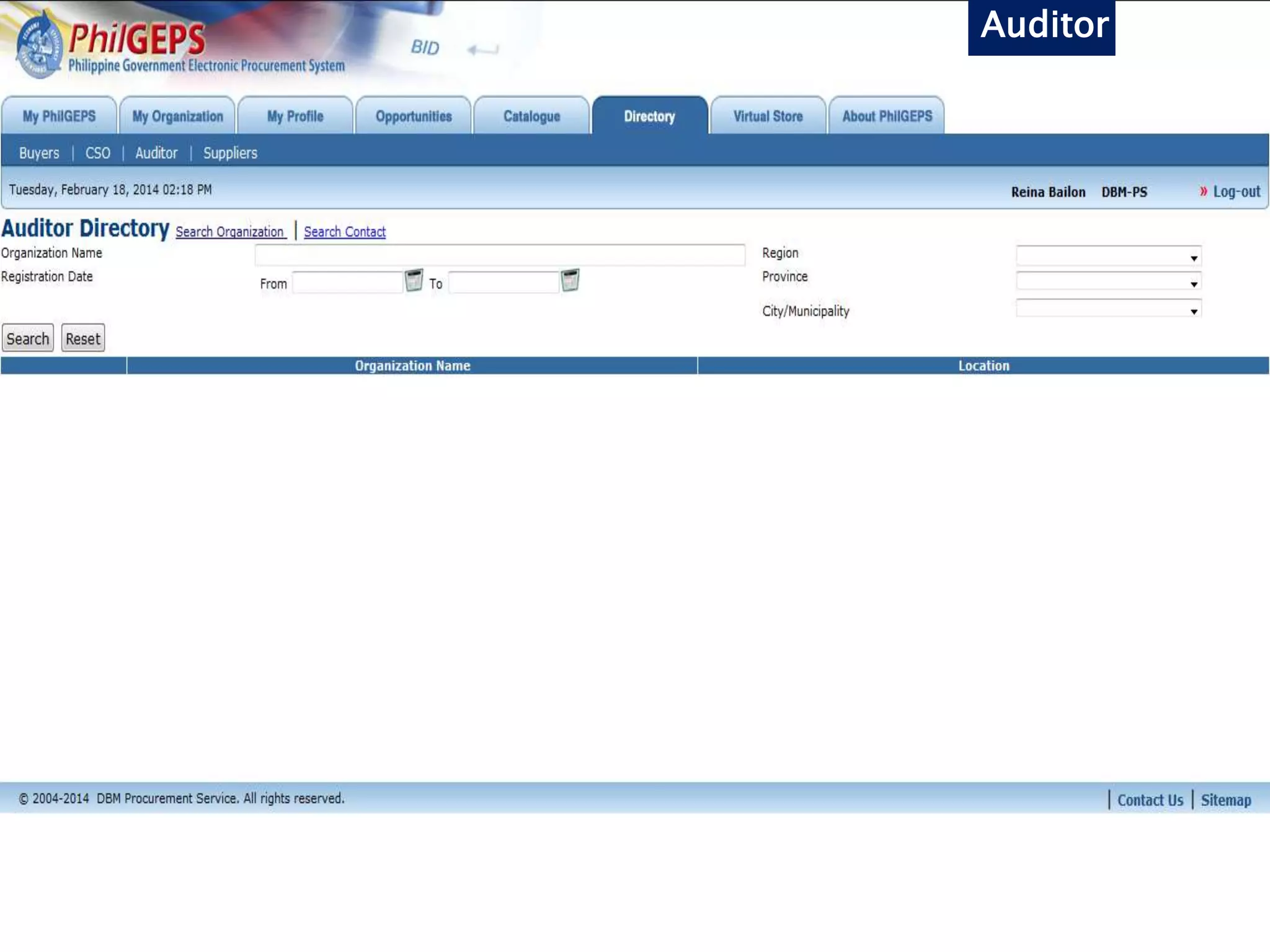Expand the City/Municipality dropdown
1270x952 pixels.
(1108, 309)
